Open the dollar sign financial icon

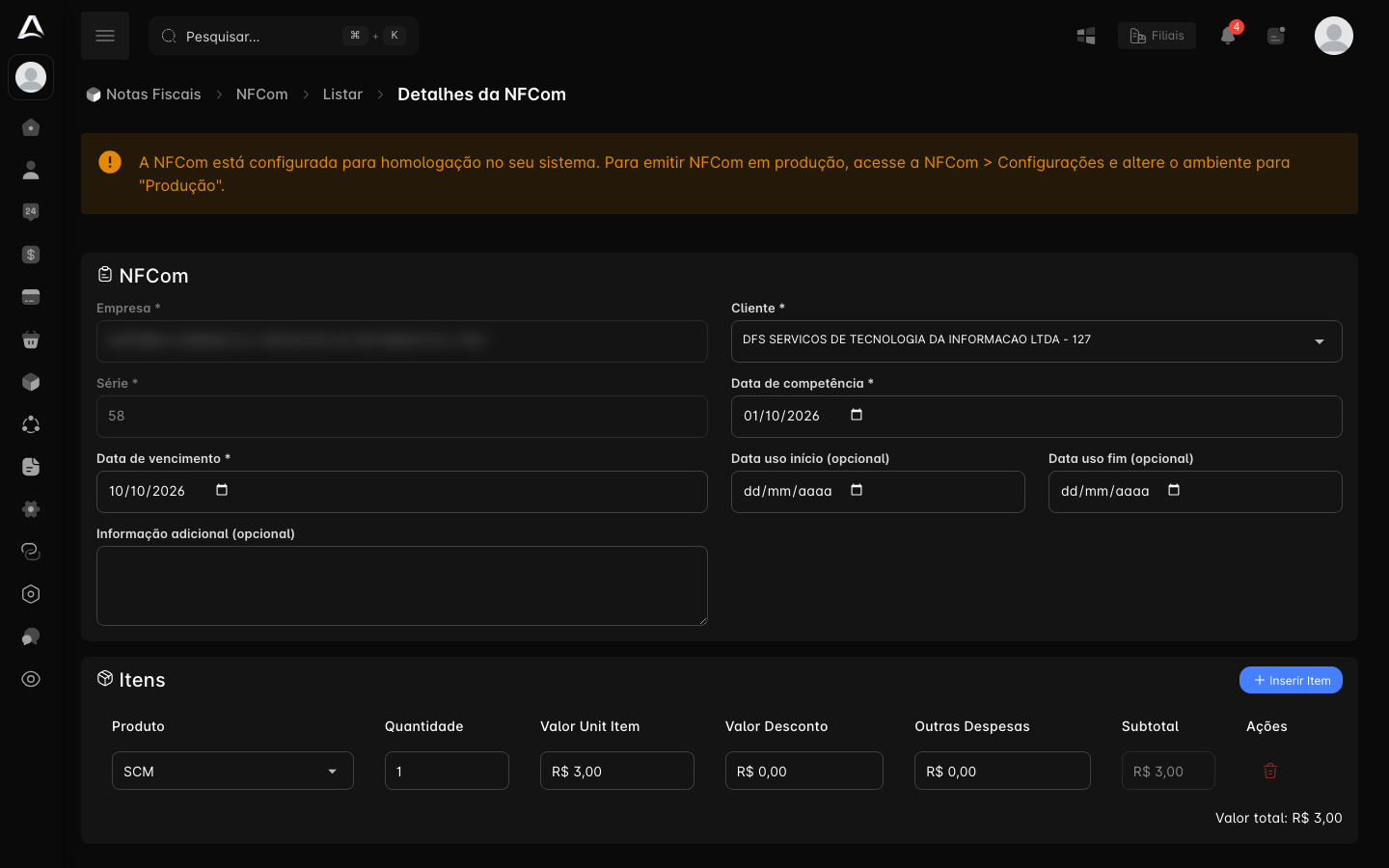[31, 255]
